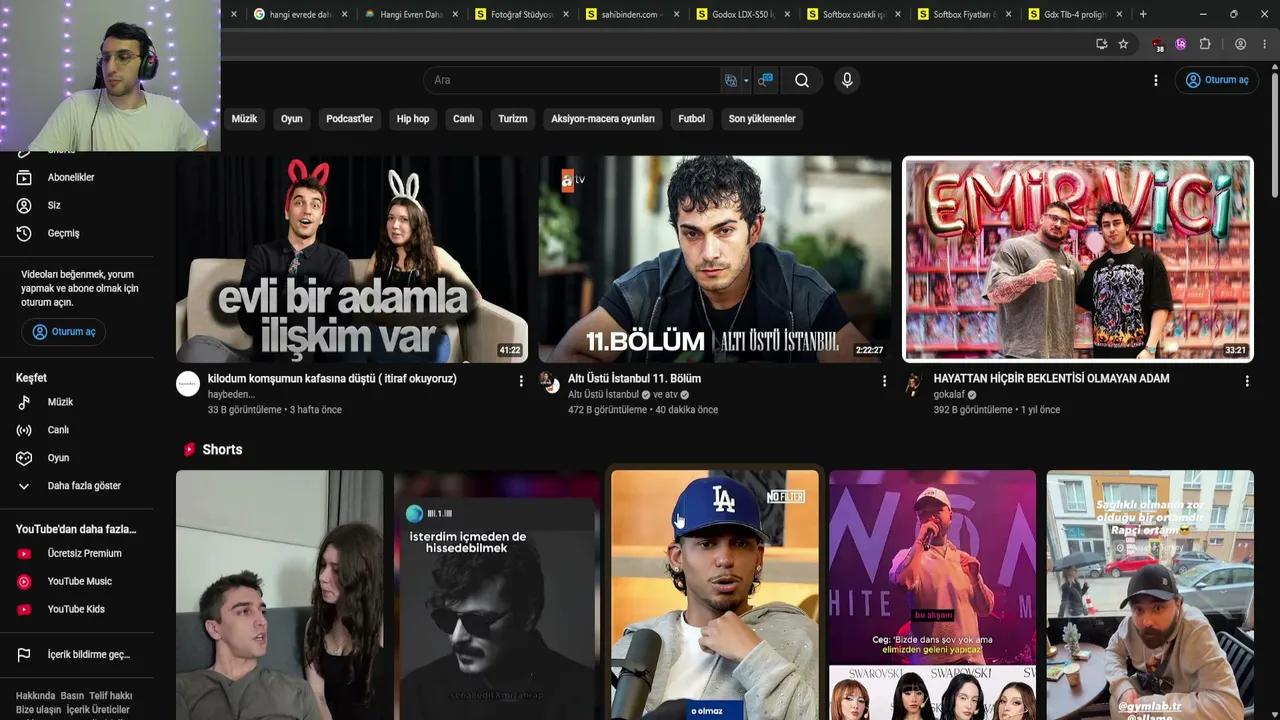The image size is (1280, 720).
Task: Open YouTube settings three-dot menu near Oturum aç
Action: (1156, 80)
